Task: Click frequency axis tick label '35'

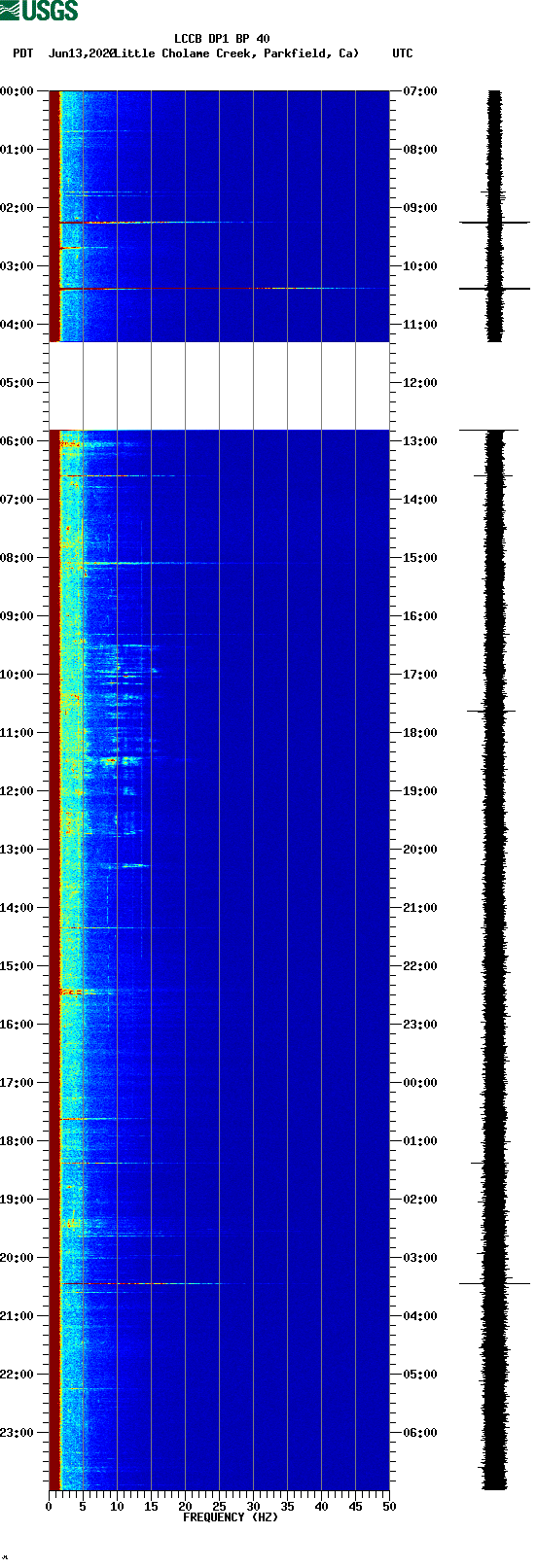Action: click(x=287, y=1507)
